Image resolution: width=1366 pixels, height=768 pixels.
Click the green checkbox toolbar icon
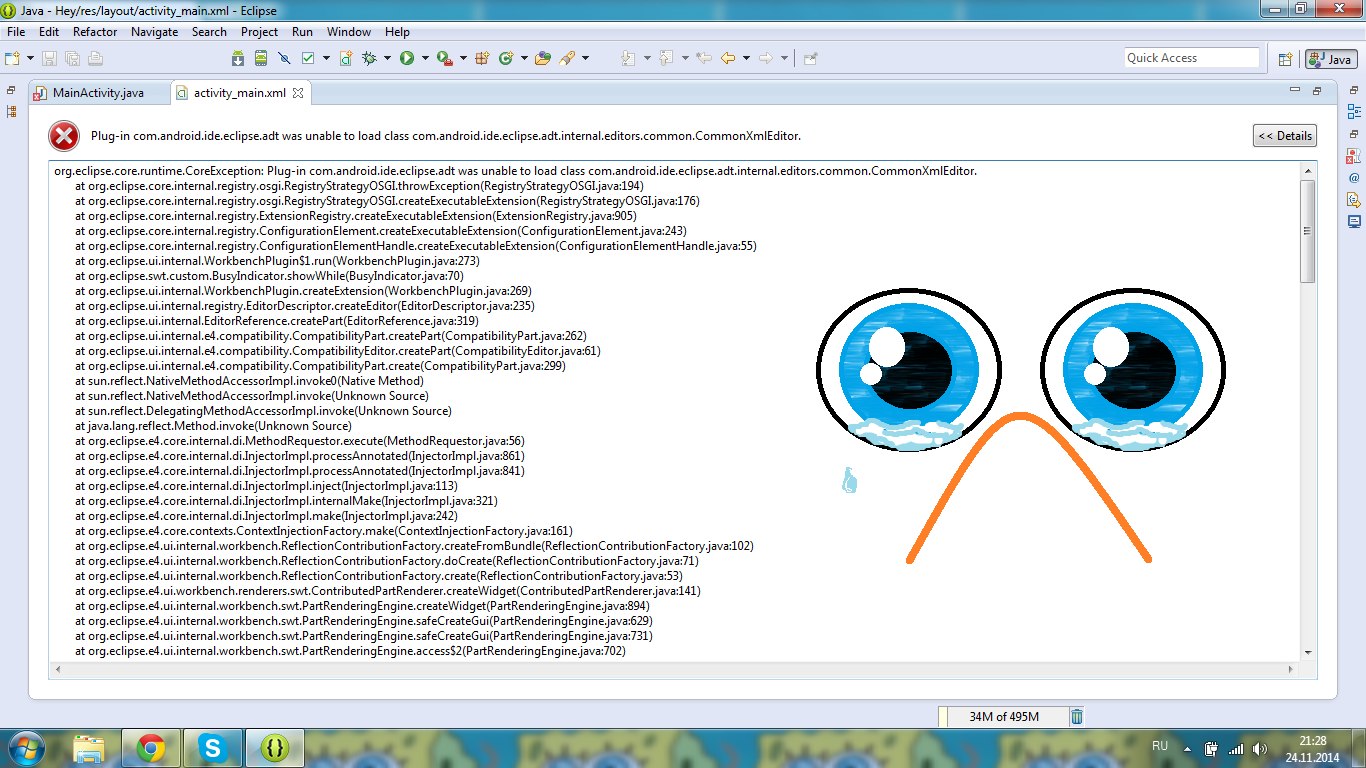point(308,58)
